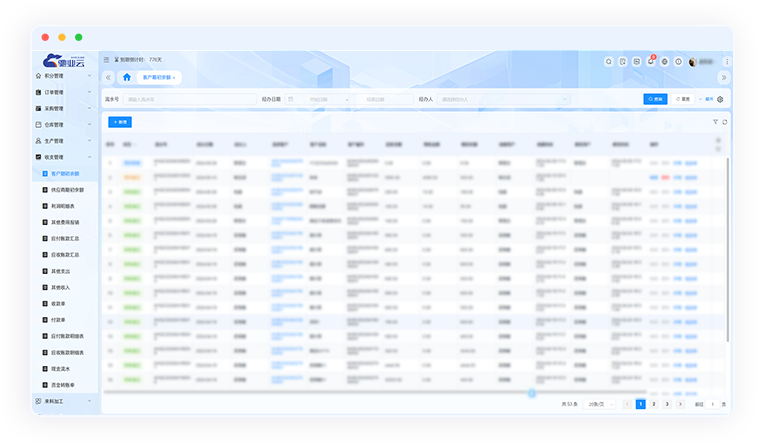Click the 重置 reset button
Viewport: 757px width, 444px height.
(683, 100)
